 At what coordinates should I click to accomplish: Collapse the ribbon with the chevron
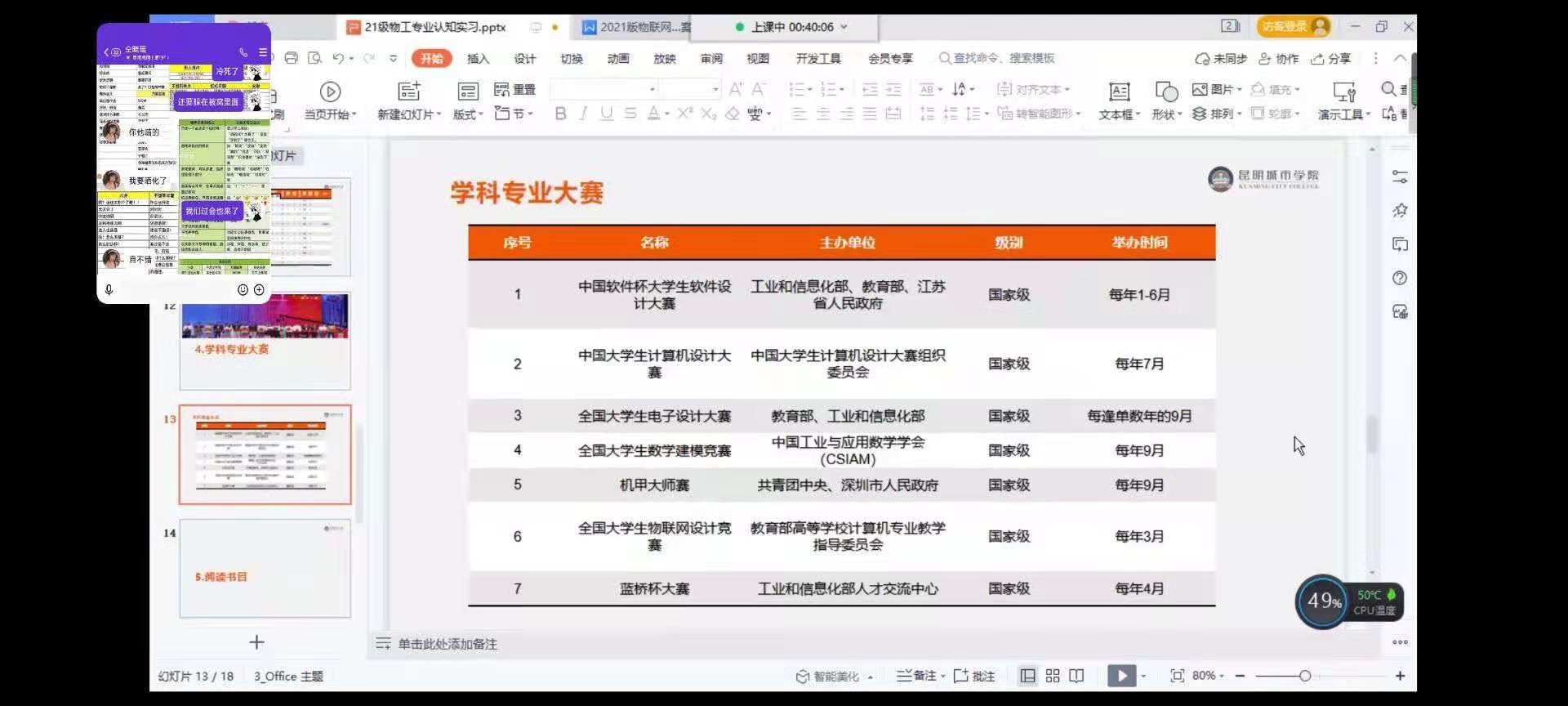click(x=1400, y=58)
